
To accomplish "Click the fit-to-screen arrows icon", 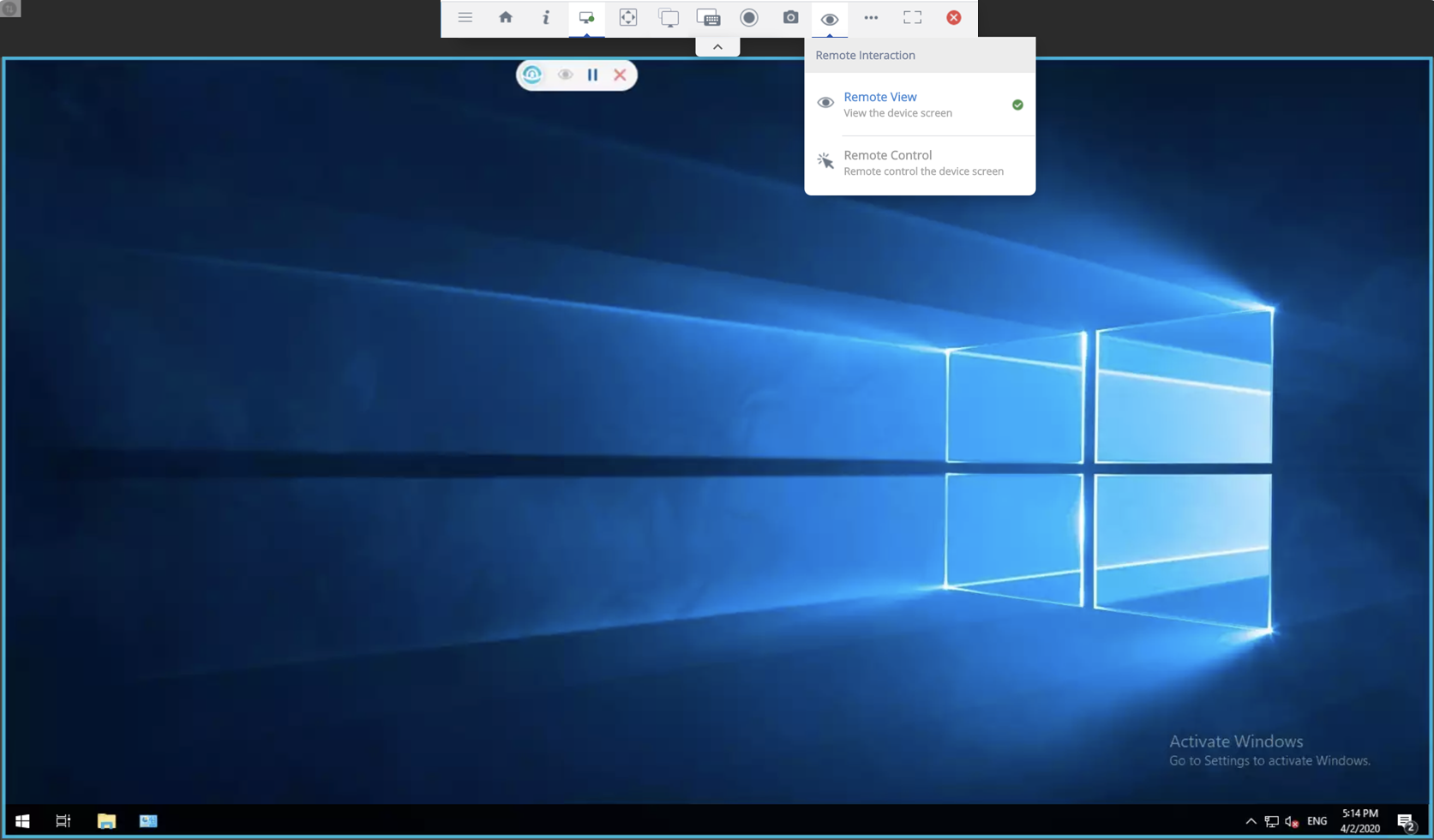I will (628, 17).
